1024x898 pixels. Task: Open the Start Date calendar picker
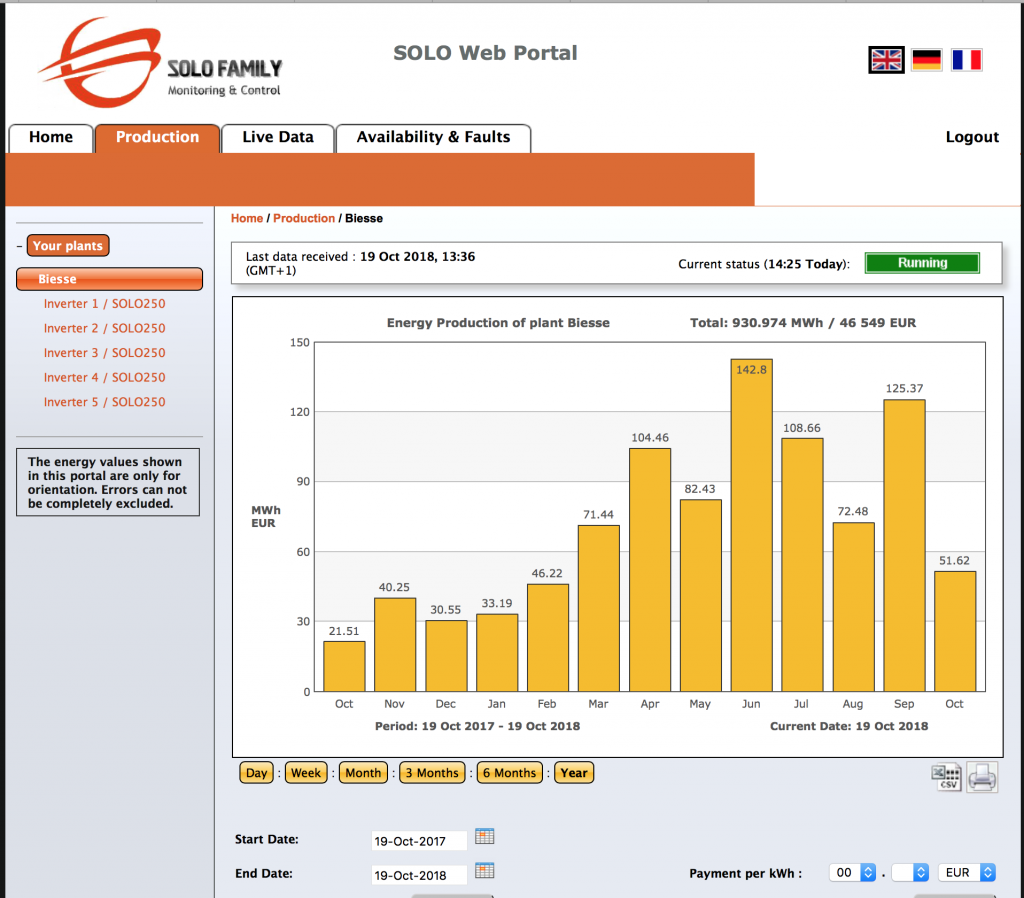click(485, 837)
